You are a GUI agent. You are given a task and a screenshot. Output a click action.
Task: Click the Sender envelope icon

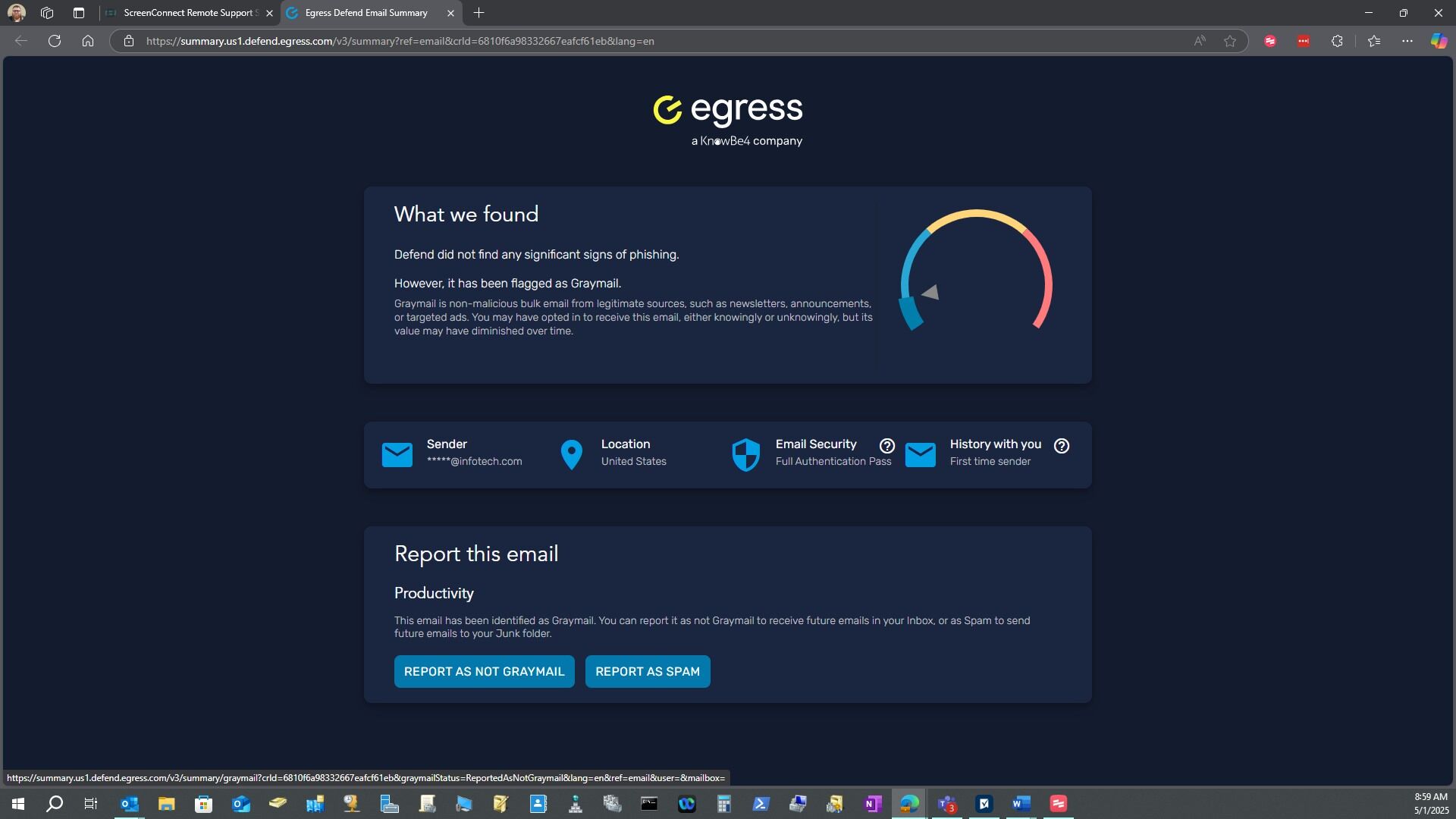(397, 454)
